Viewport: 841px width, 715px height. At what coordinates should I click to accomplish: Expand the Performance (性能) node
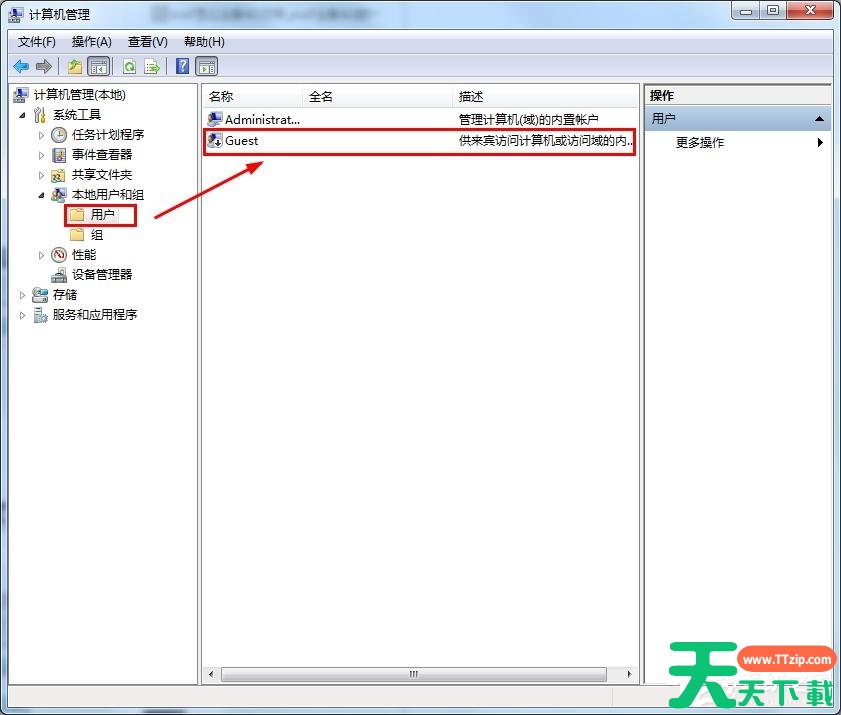coord(41,255)
